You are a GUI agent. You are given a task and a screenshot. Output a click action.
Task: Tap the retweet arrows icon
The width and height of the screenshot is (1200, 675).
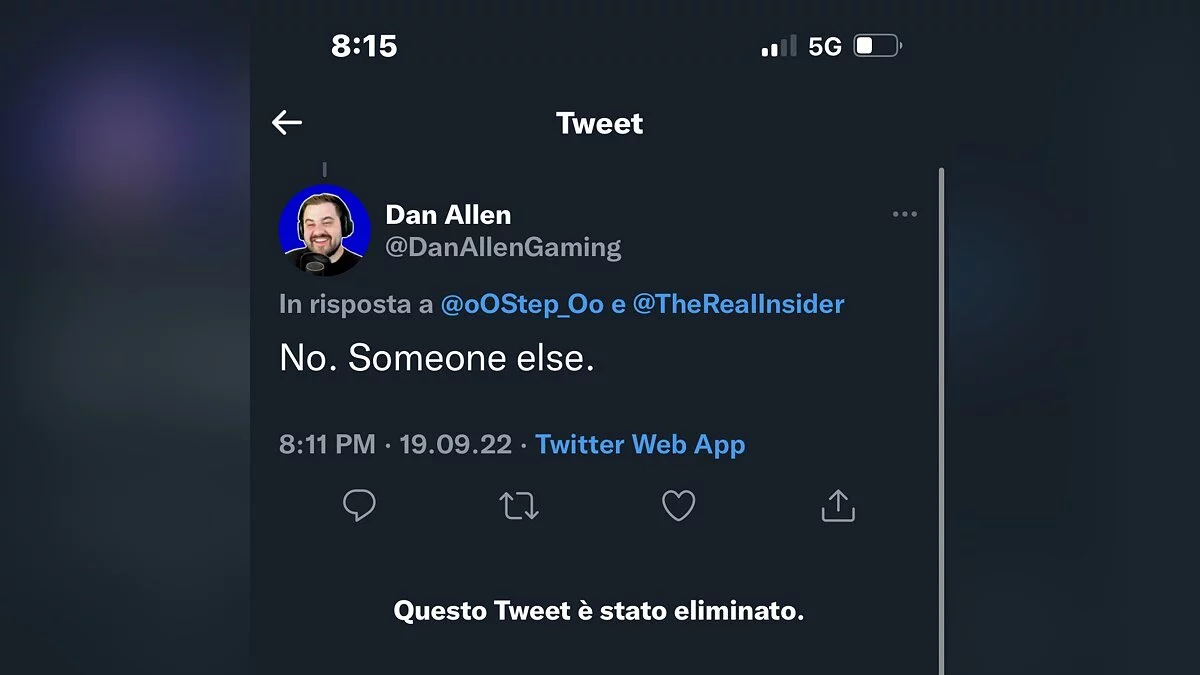tap(519, 506)
